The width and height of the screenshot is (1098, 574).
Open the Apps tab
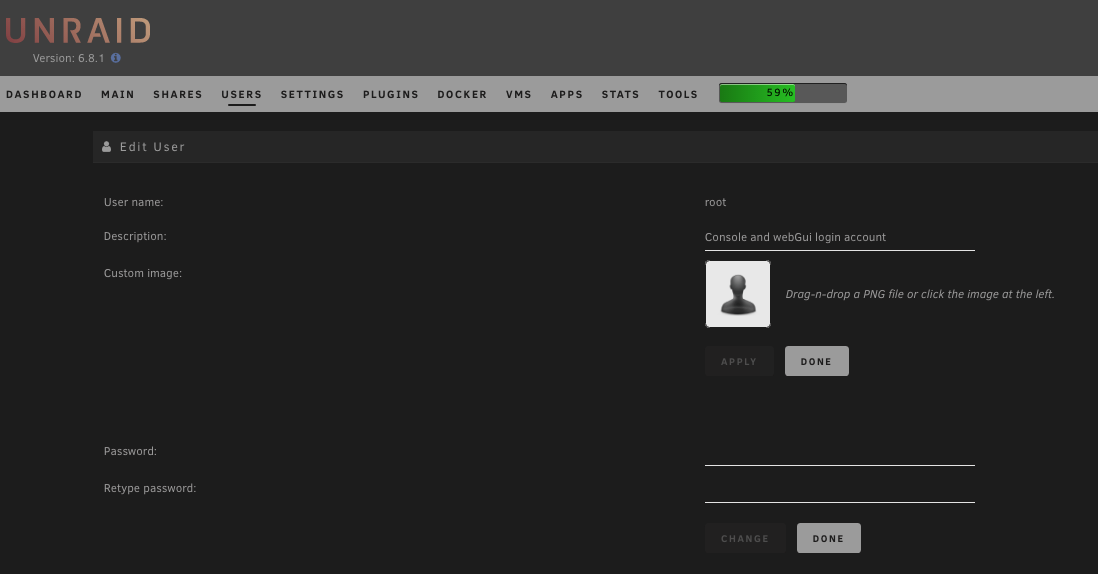(x=567, y=94)
